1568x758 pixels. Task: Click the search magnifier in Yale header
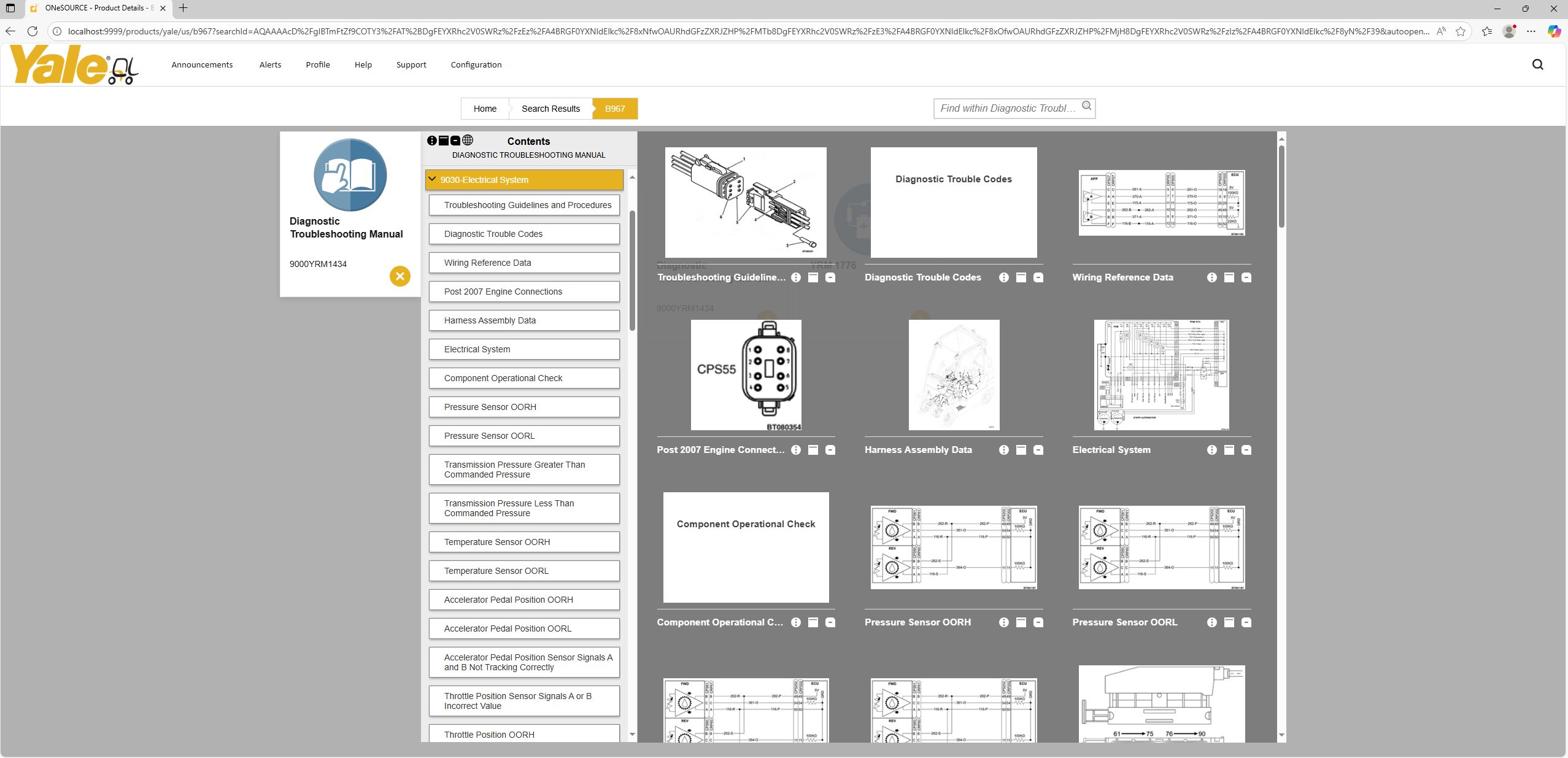(x=1537, y=64)
